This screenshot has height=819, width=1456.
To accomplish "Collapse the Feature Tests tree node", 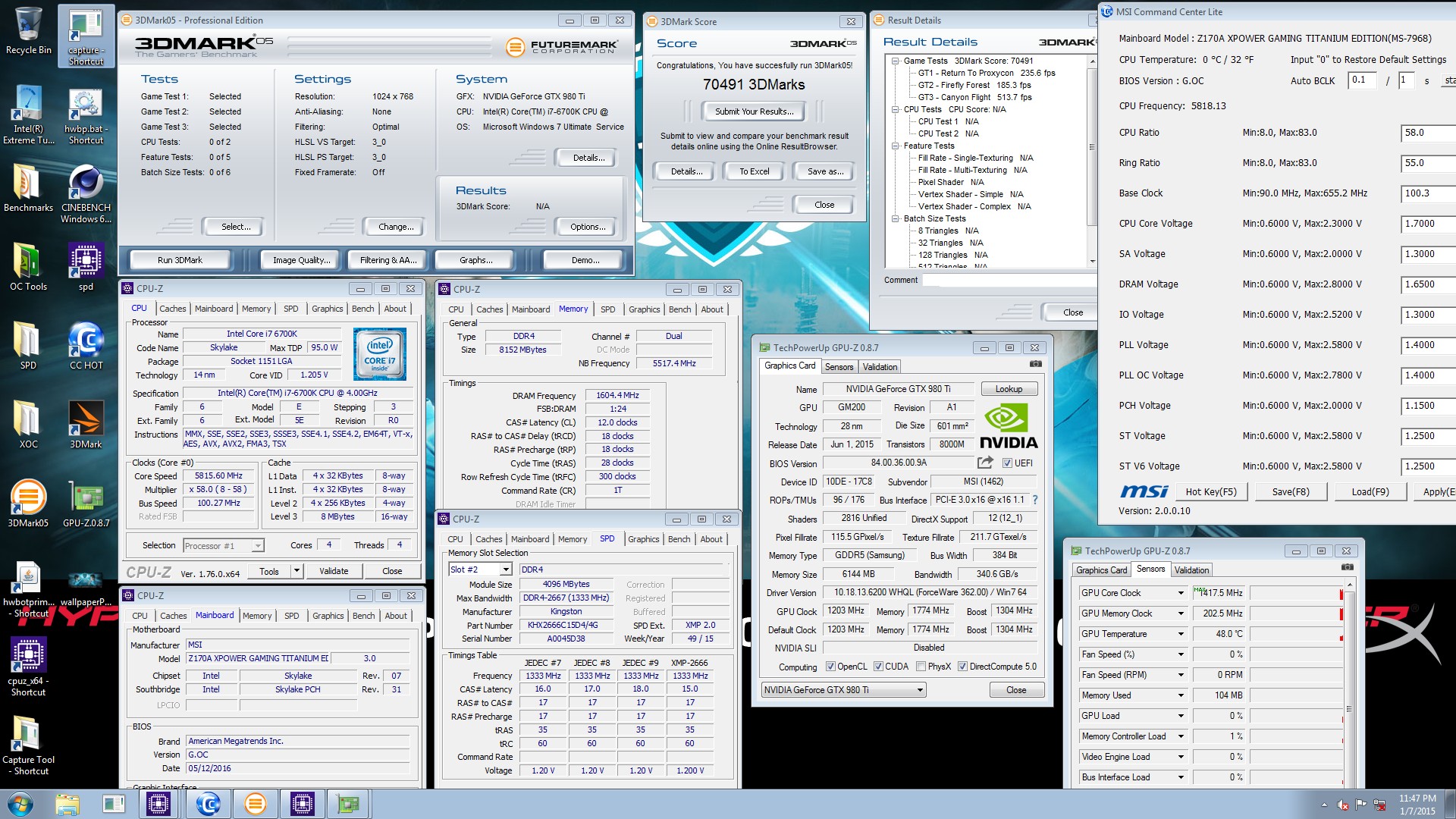I will coord(895,146).
